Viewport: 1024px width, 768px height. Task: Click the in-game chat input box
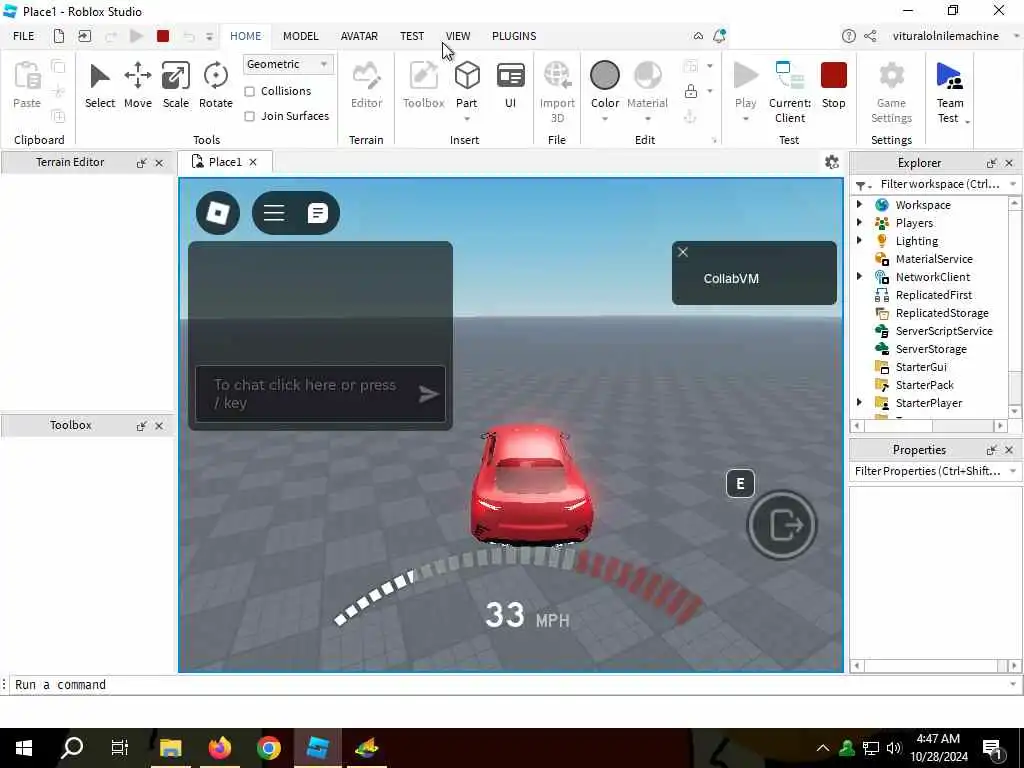click(x=320, y=394)
